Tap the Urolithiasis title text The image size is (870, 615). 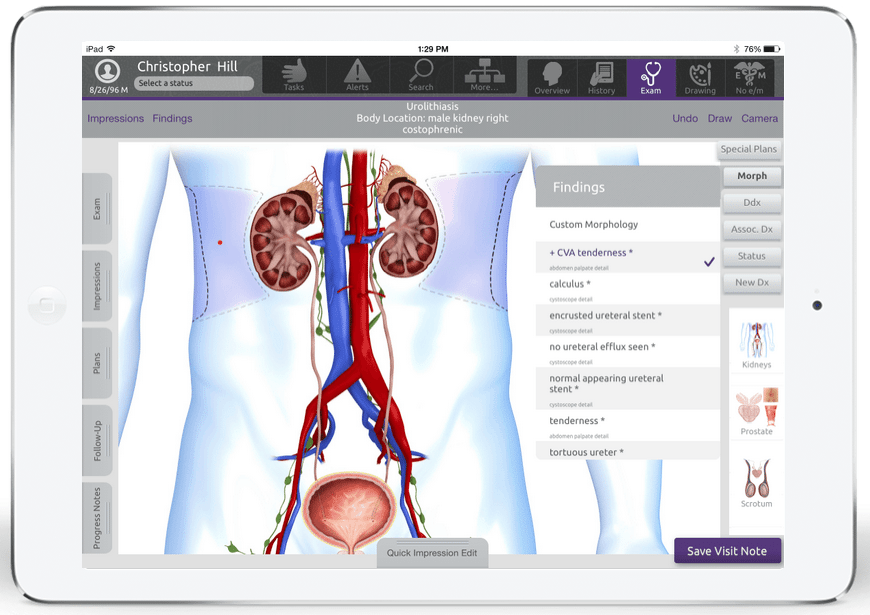[x=432, y=106]
